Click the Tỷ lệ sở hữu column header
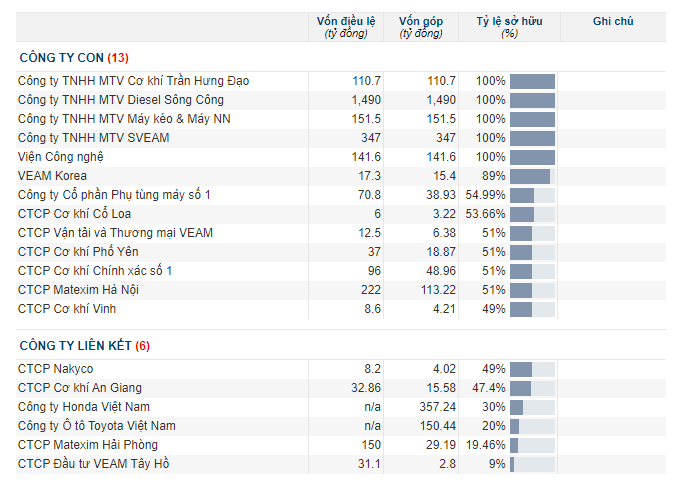 (509, 27)
